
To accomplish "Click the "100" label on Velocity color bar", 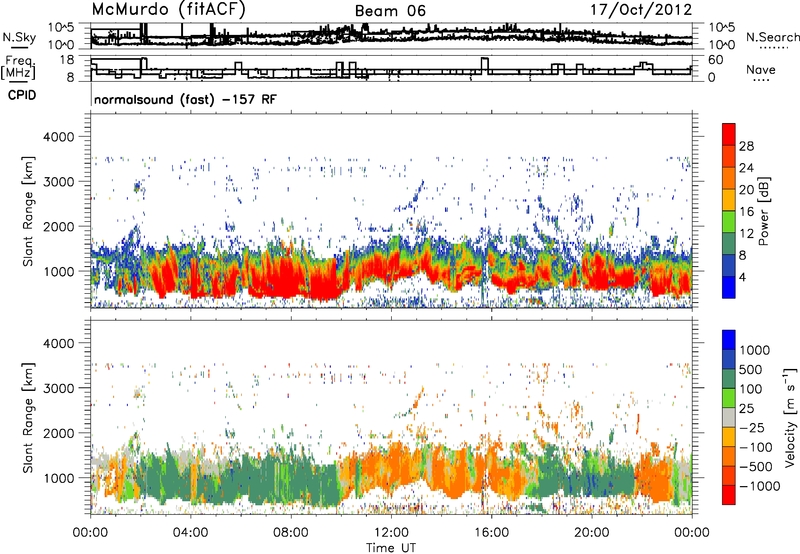I will [x=751, y=389].
